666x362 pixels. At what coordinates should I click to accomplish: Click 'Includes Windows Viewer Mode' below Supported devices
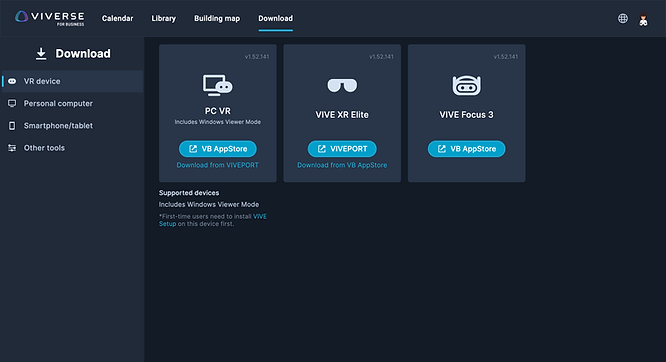pos(209,204)
